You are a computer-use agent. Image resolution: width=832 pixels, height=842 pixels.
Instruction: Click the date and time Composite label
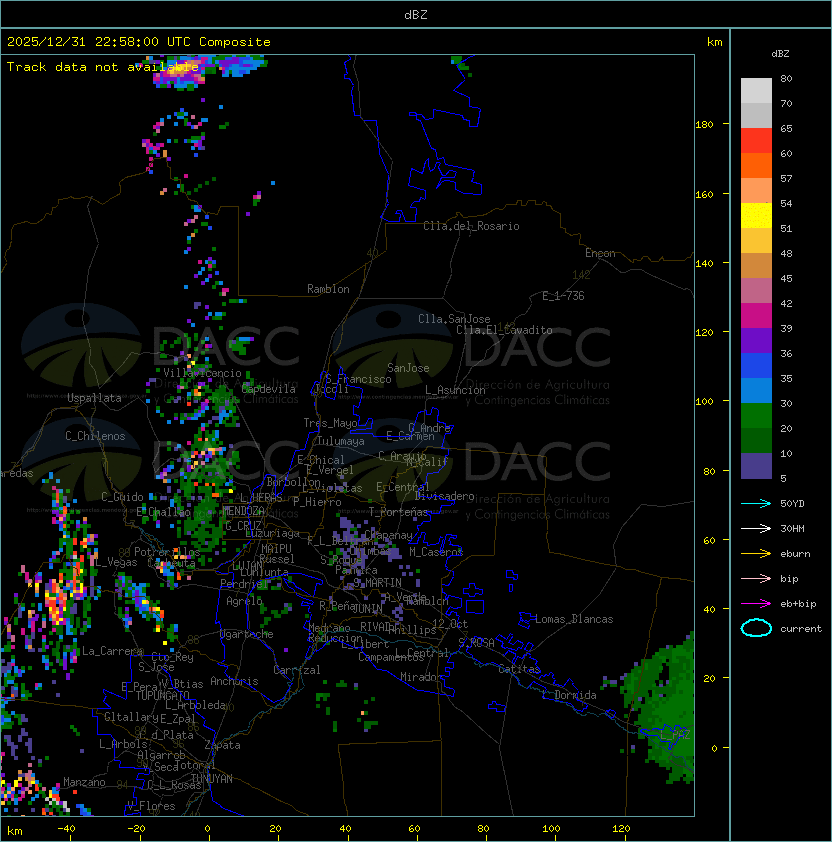pos(139,42)
